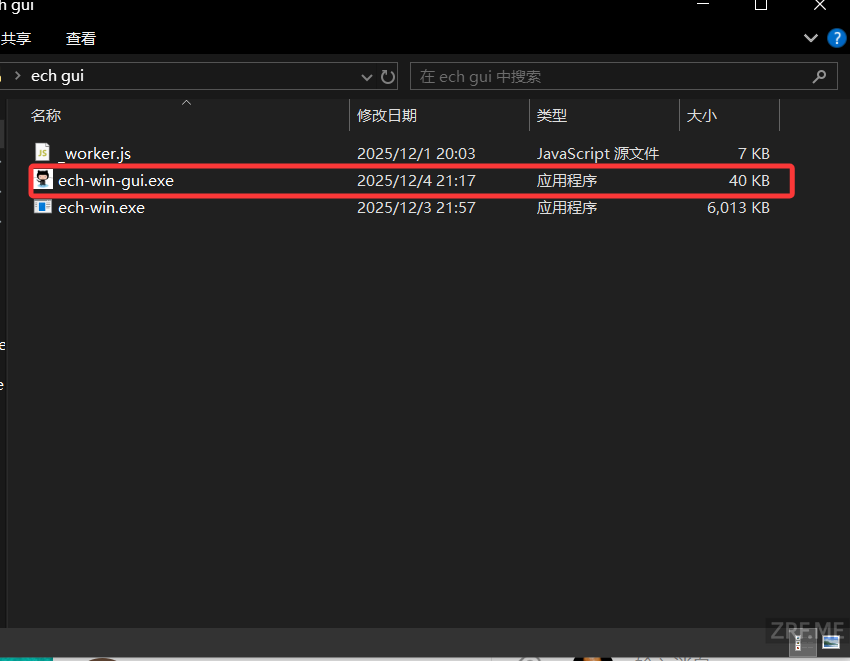The height and width of the screenshot is (661, 850).
Task: Select the _worker.js file icon
Action: 42,152
